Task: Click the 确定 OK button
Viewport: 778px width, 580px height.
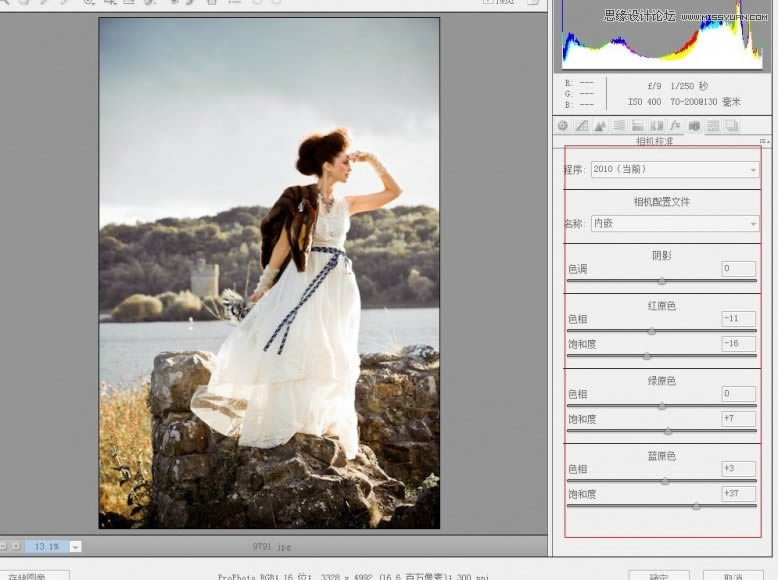Action: point(659,576)
